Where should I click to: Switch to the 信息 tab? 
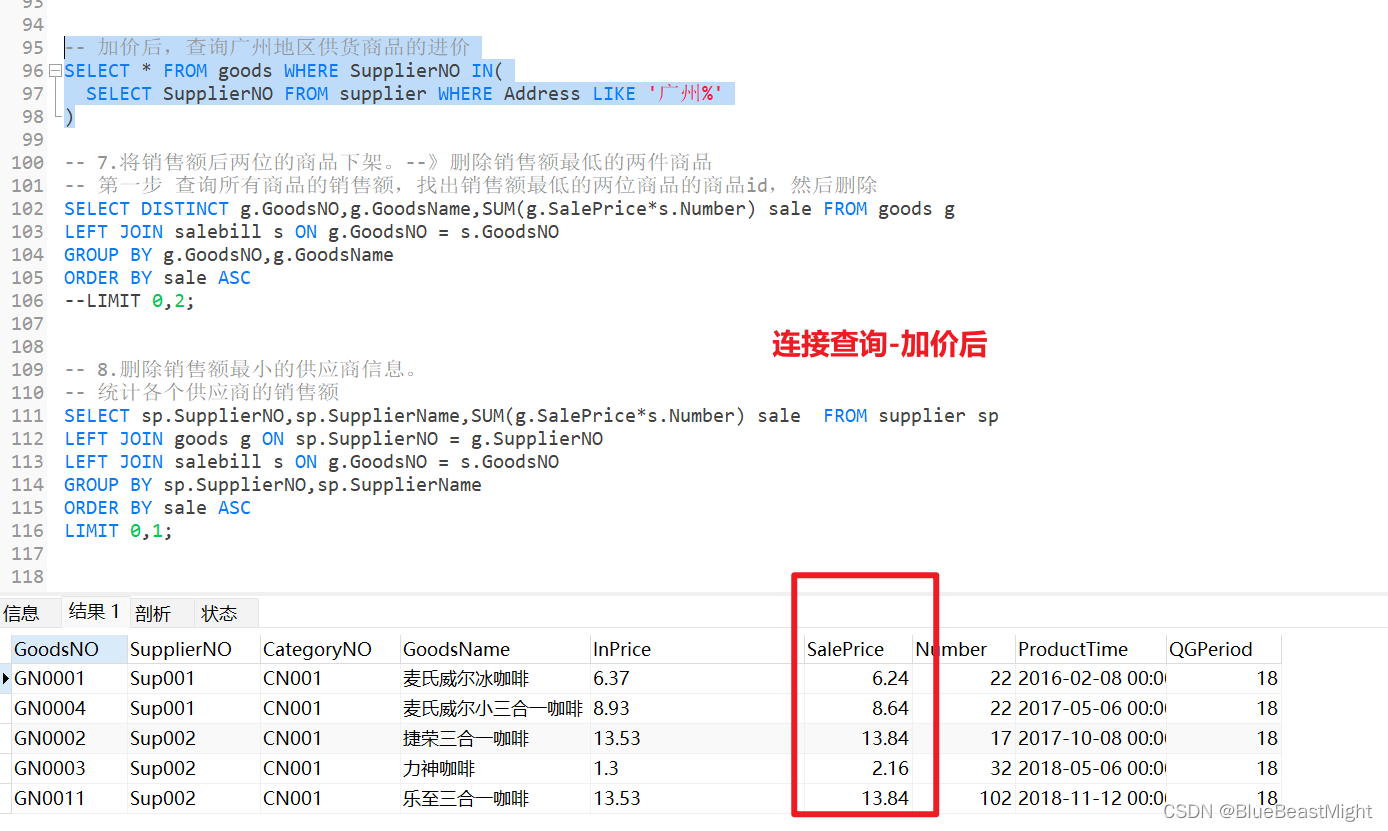pos(21,613)
